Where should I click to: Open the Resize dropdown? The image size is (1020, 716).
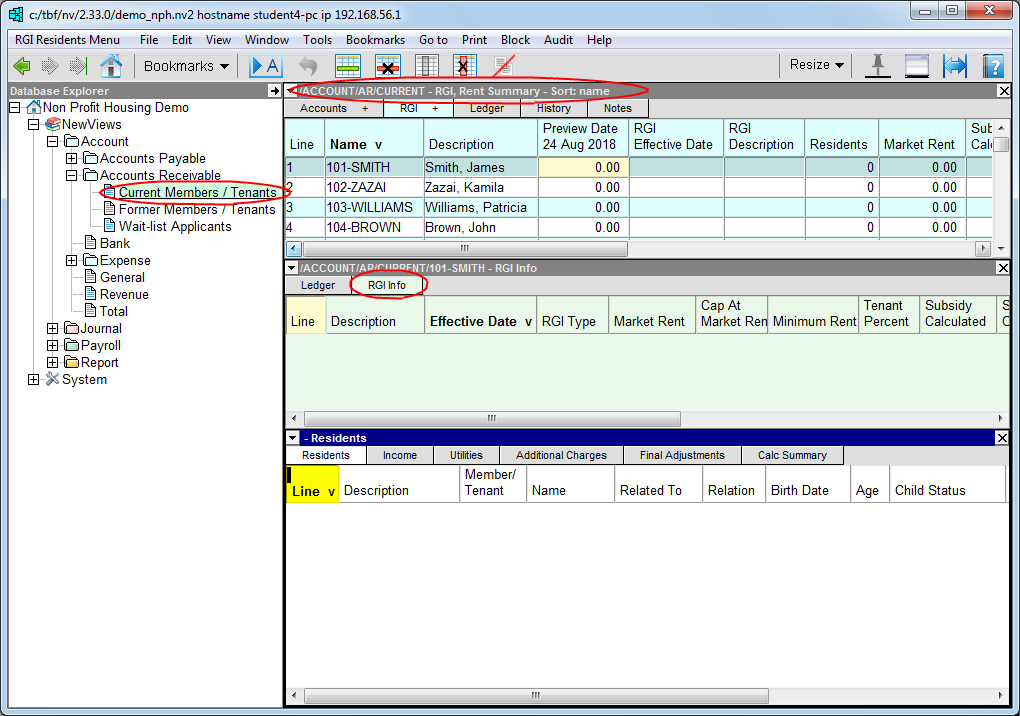coord(817,65)
